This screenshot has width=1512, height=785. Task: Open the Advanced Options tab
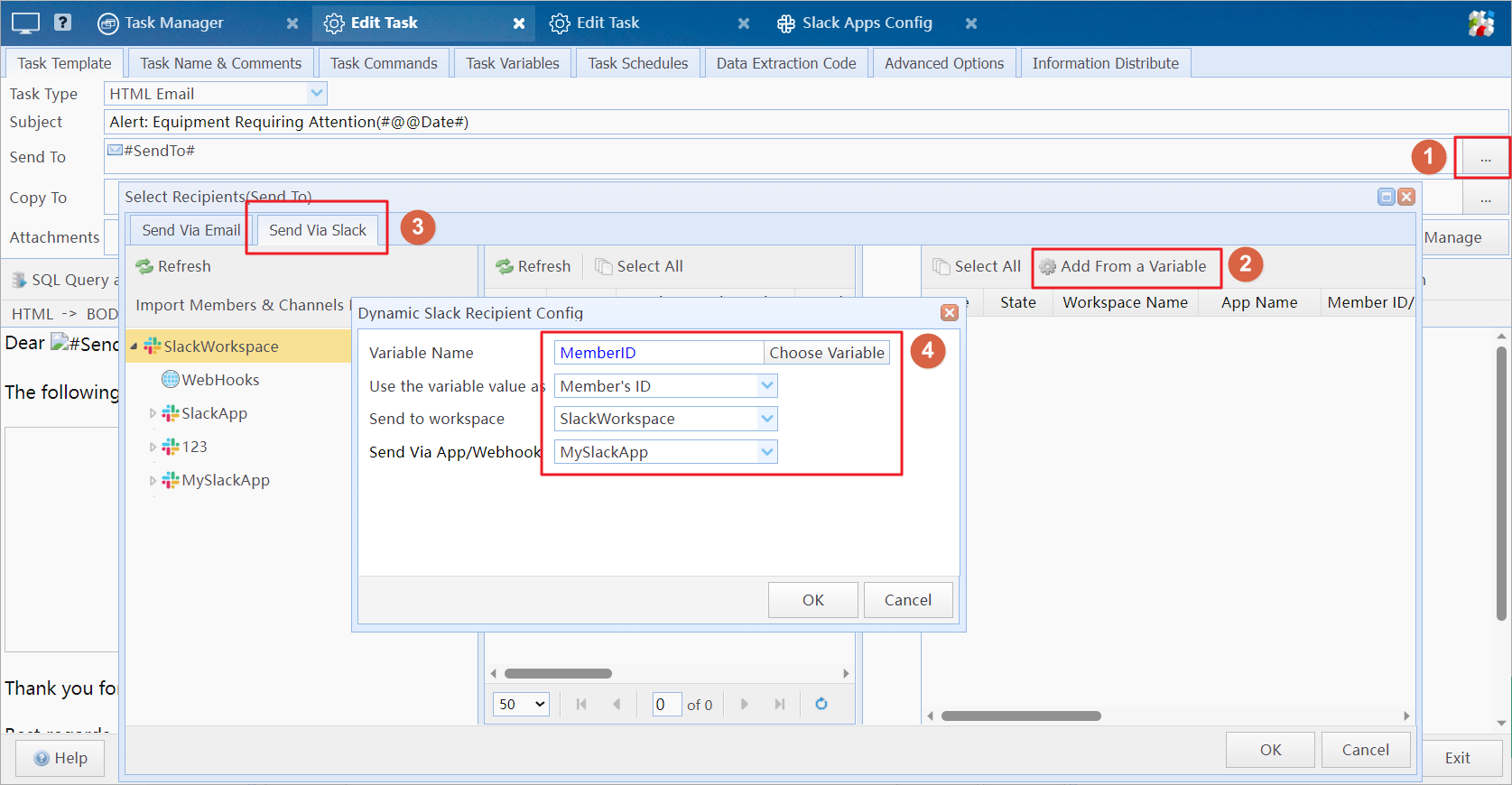pos(944,63)
